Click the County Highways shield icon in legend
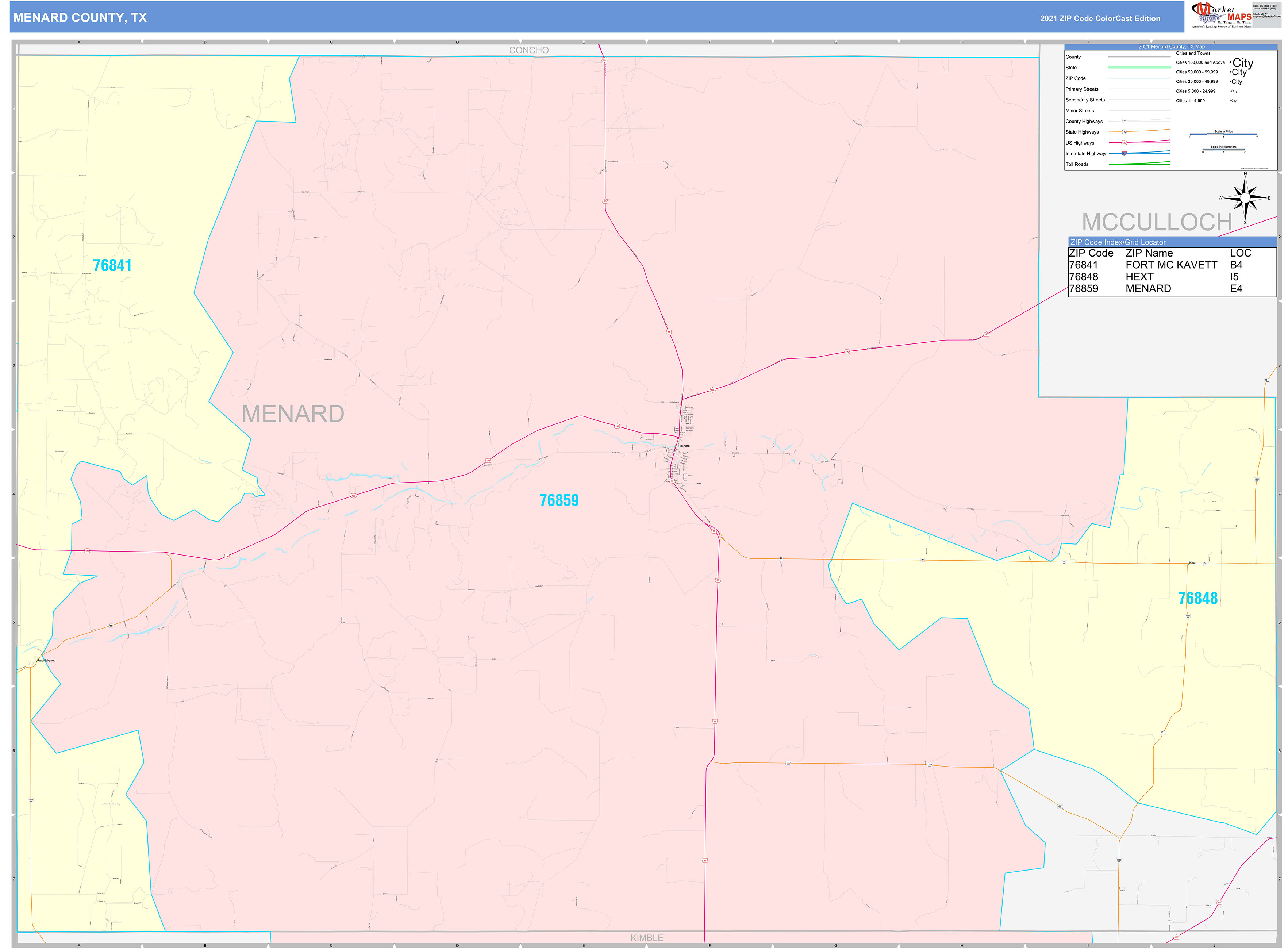1288x949 pixels. [x=1124, y=121]
